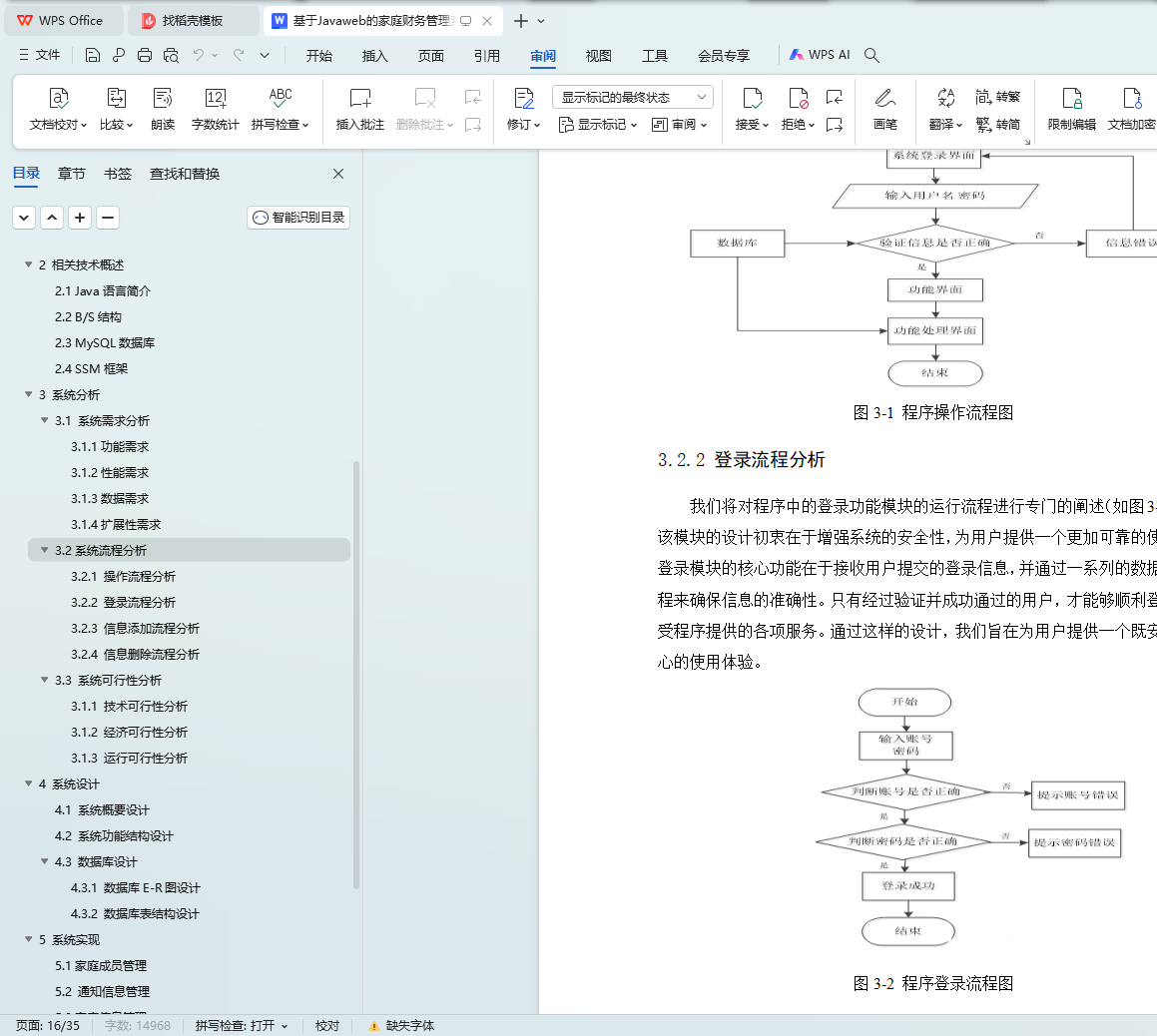Open the 文档校对 proofreading tool
1157x1036 pixels.
(58, 109)
